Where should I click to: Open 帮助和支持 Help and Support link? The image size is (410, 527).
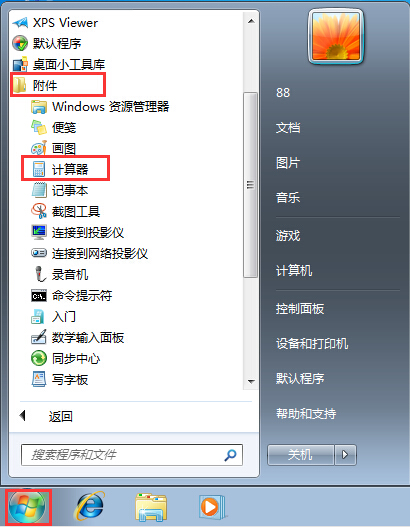[x=306, y=413]
